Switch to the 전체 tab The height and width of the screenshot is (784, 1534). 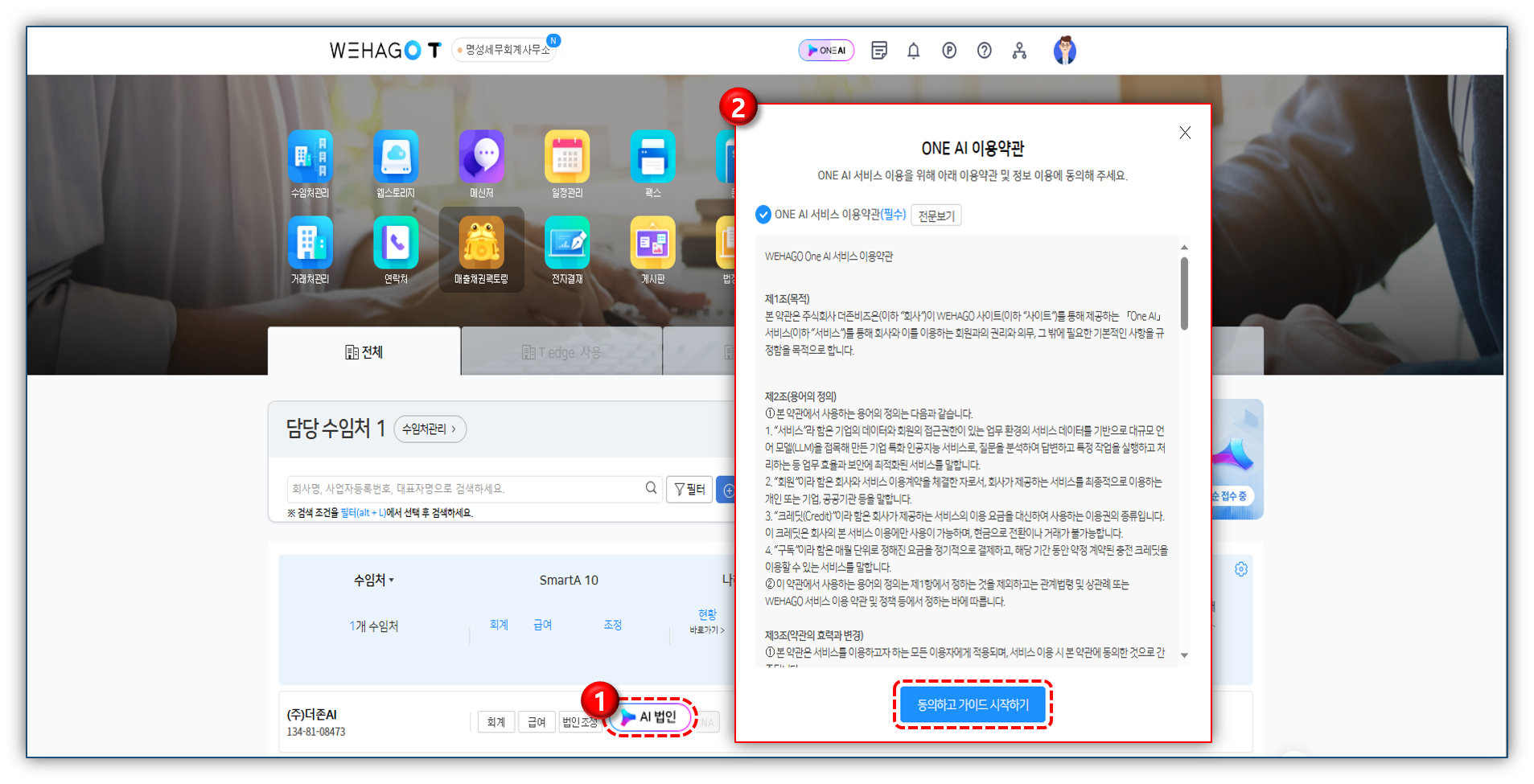[x=364, y=352]
